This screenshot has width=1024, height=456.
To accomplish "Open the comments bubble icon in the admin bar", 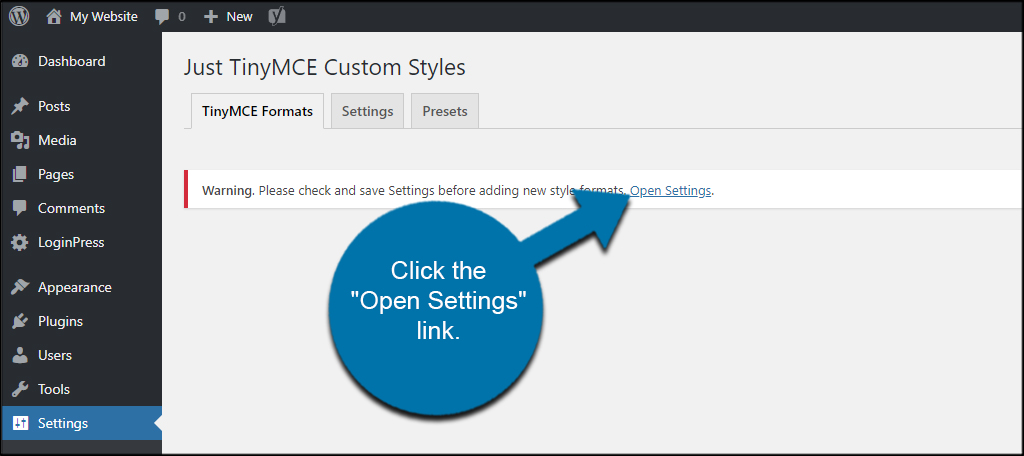I will (x=163, y=17).
